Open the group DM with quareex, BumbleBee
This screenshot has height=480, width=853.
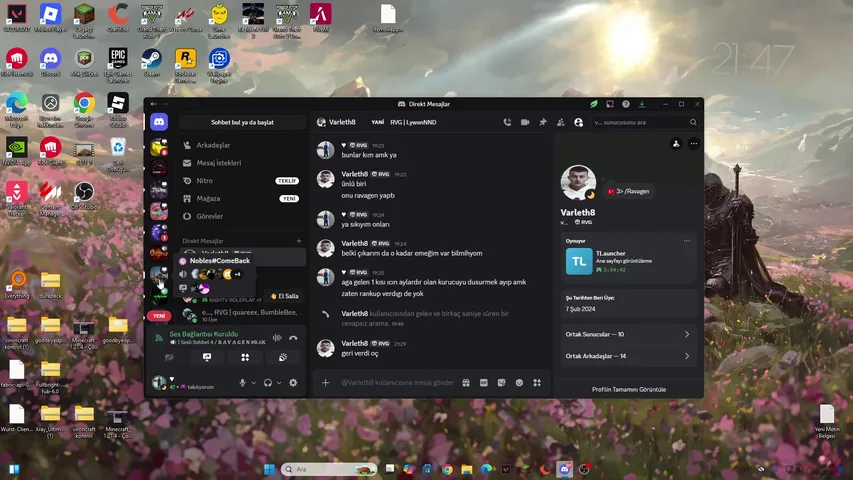pos(242,315)
